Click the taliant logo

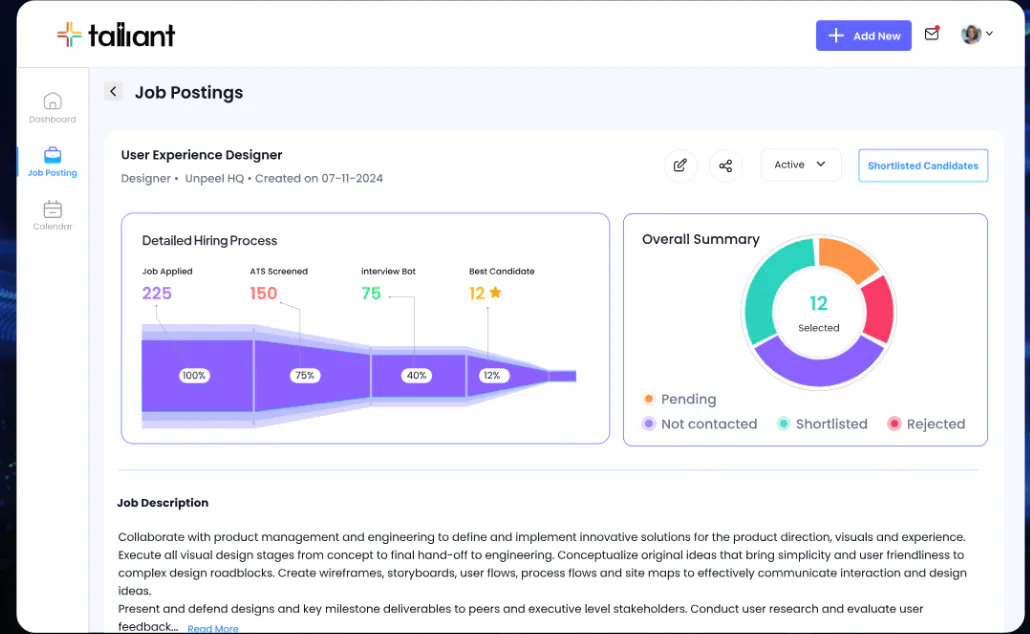[116, 35]
